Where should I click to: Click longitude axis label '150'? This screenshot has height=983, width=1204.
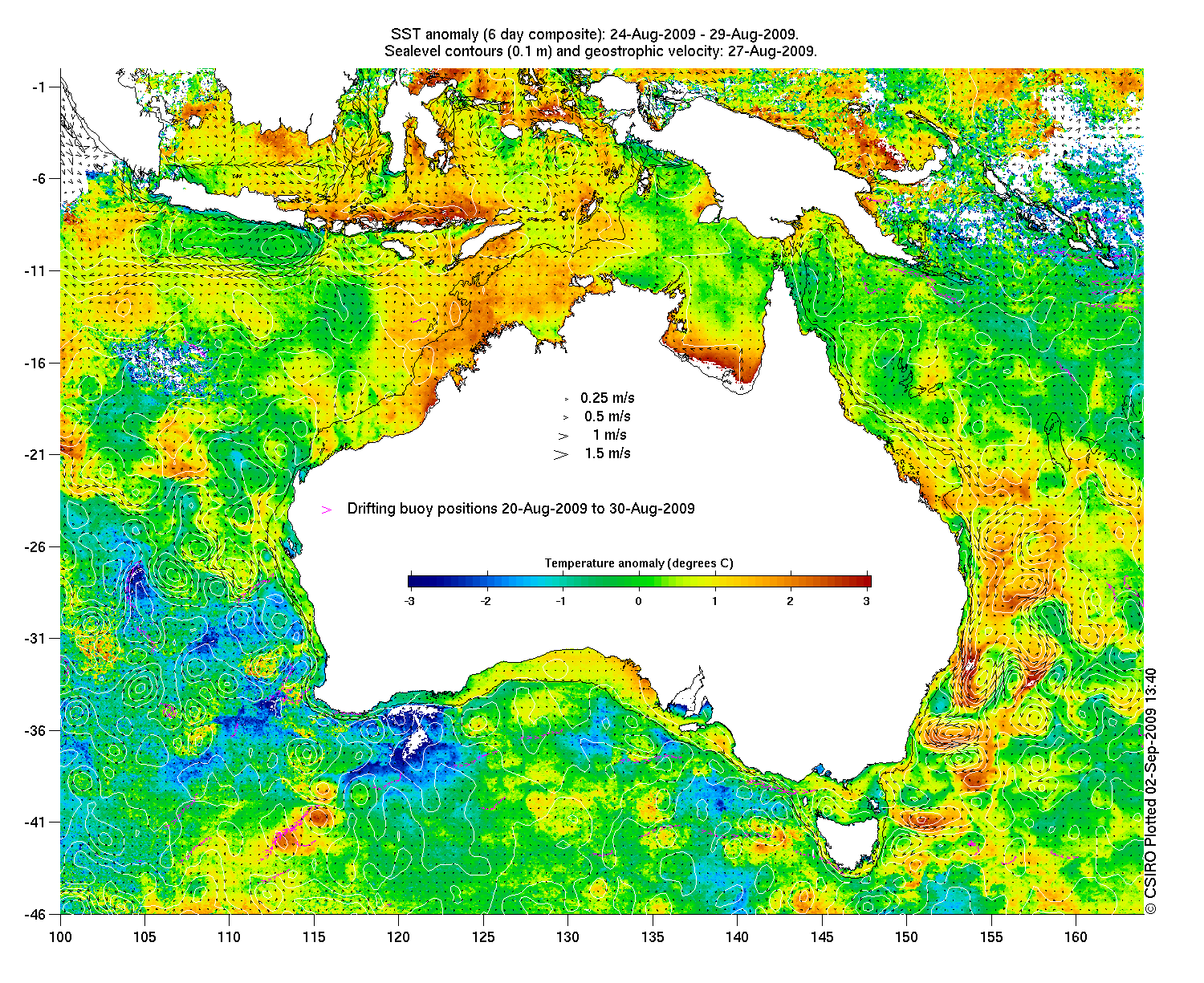[907, 937]
